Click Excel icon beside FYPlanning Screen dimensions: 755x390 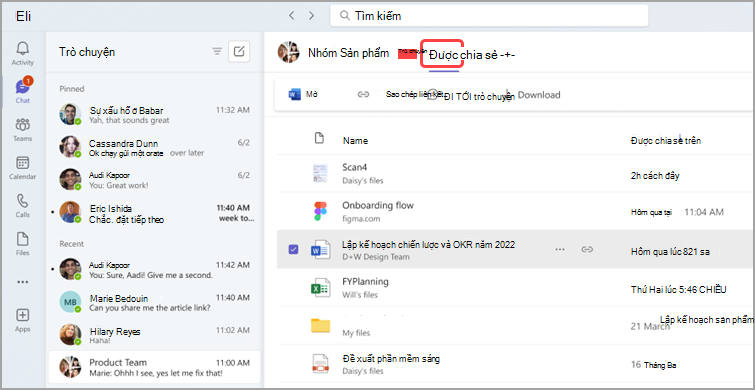tap(320, 287)
